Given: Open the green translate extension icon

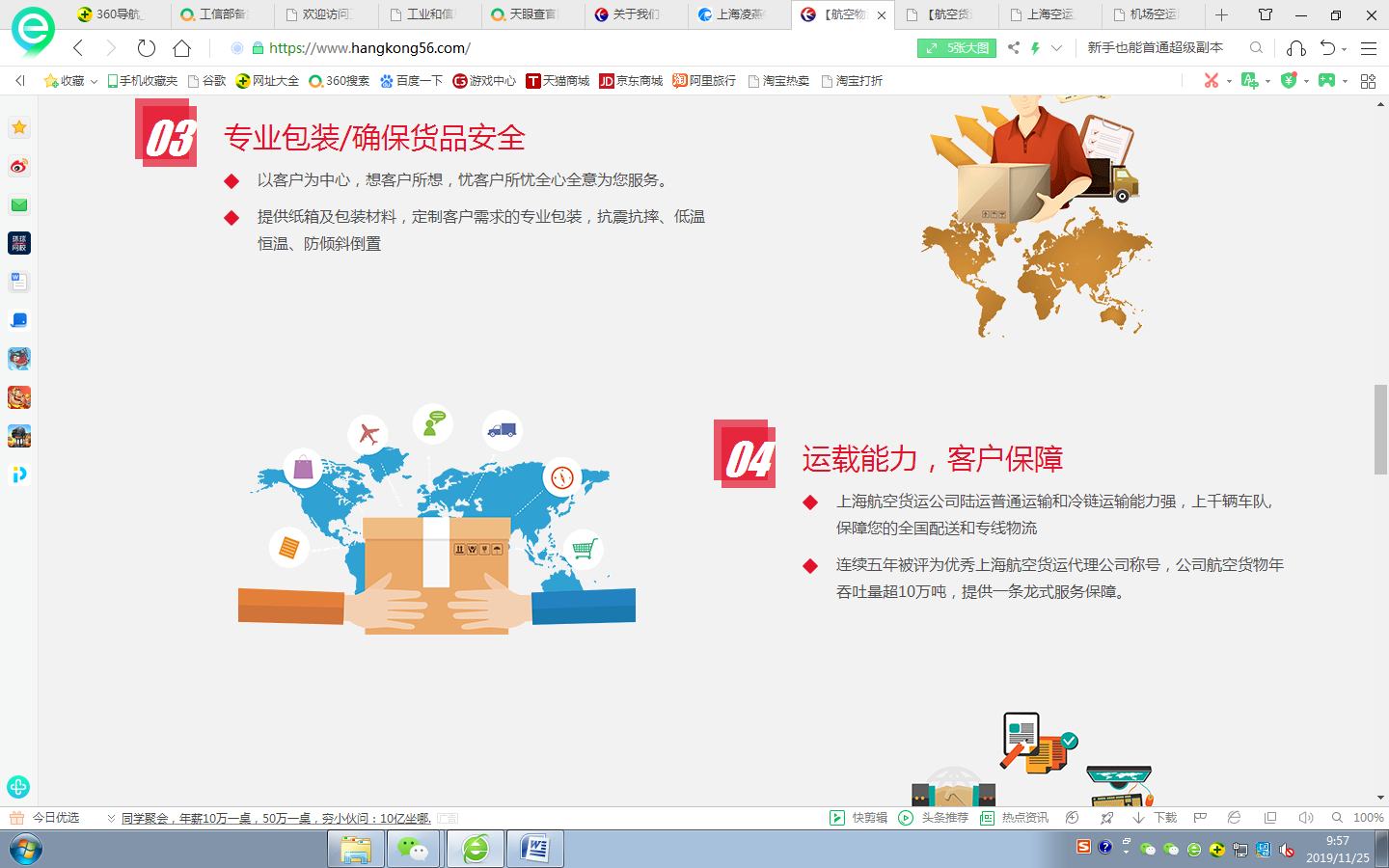Looking at the screenshot, I should click(x=1250, y=81).
